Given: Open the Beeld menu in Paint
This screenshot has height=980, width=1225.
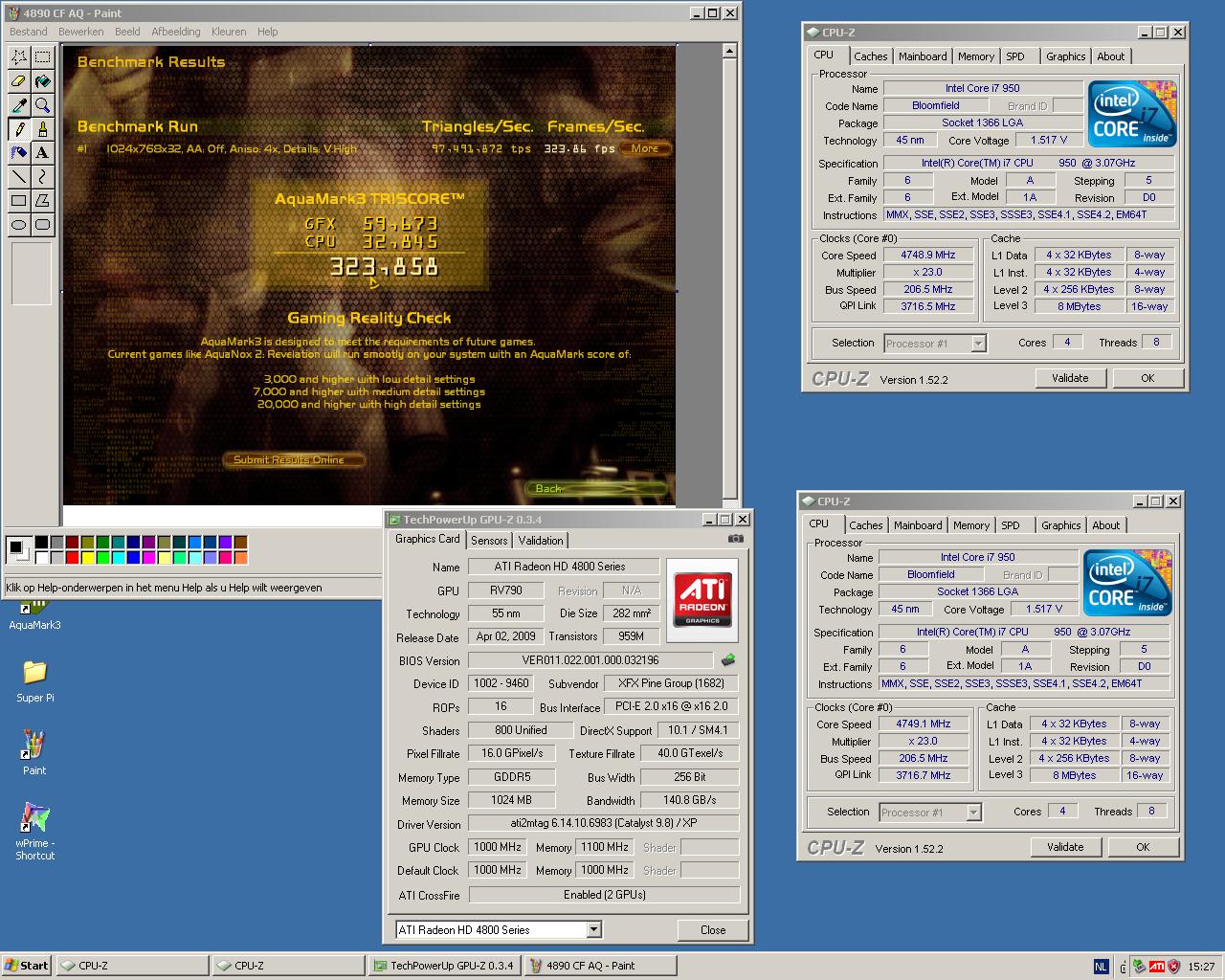Looking at the screenshot, I should pos(127,32).
